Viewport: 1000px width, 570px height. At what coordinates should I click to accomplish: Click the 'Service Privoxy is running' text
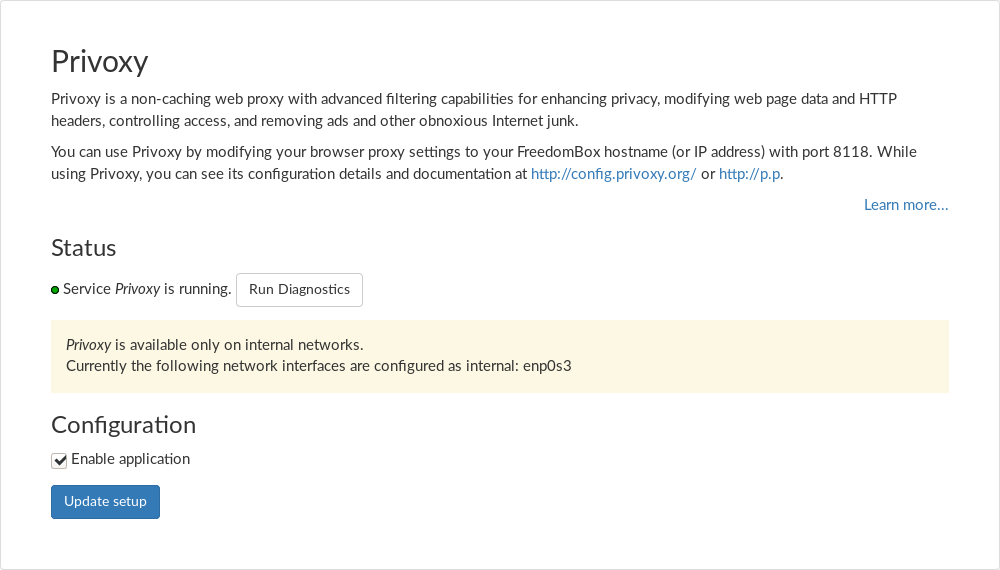coord(147,289)
